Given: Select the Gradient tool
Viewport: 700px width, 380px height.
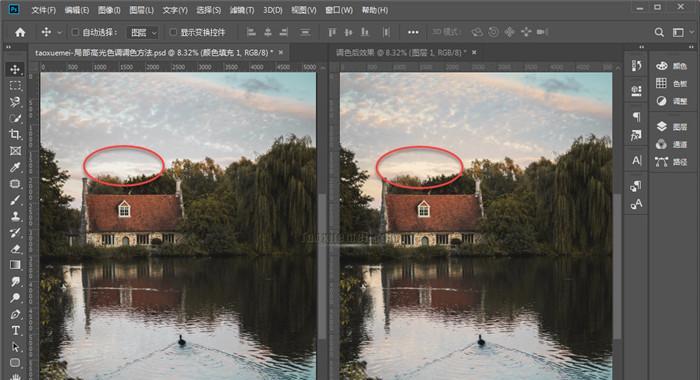Looking at the screenshot, I should 15,265.
